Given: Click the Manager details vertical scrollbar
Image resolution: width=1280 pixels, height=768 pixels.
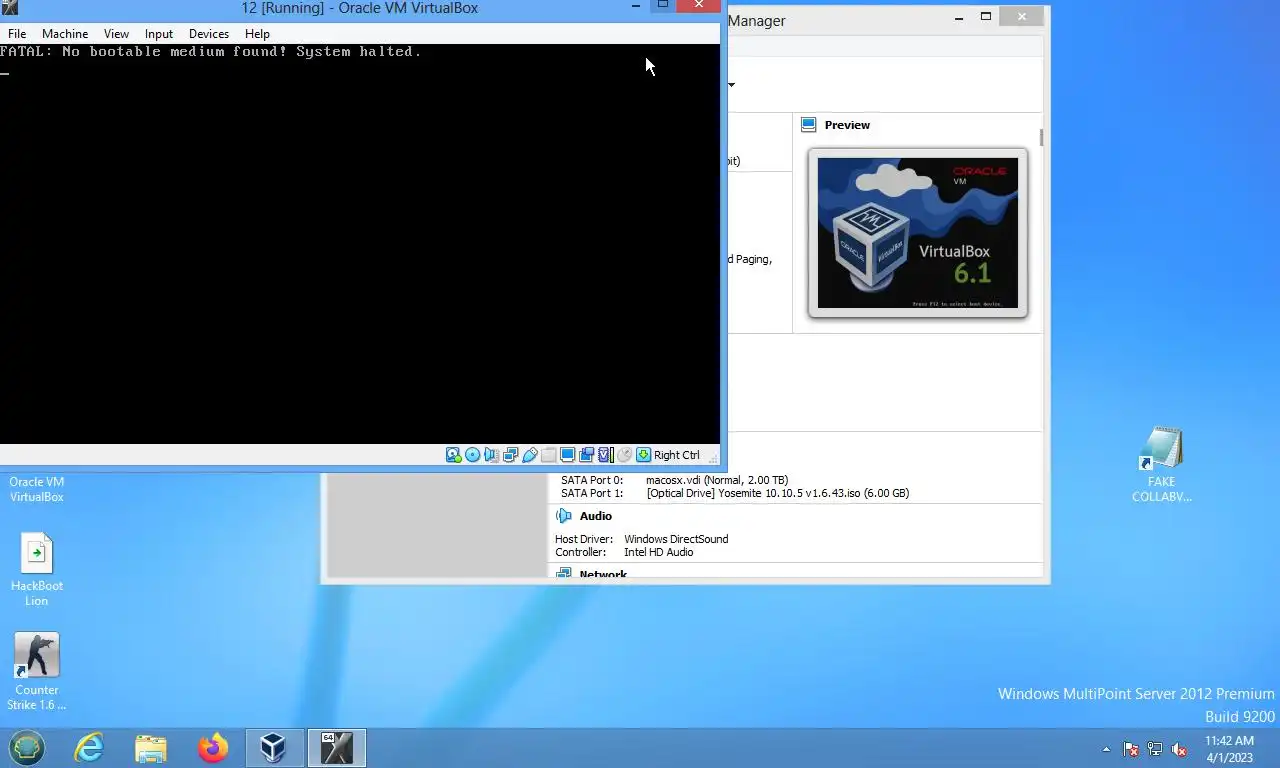Looking at the screenshot, I should pyautogui.click(x=1041, y=138).
